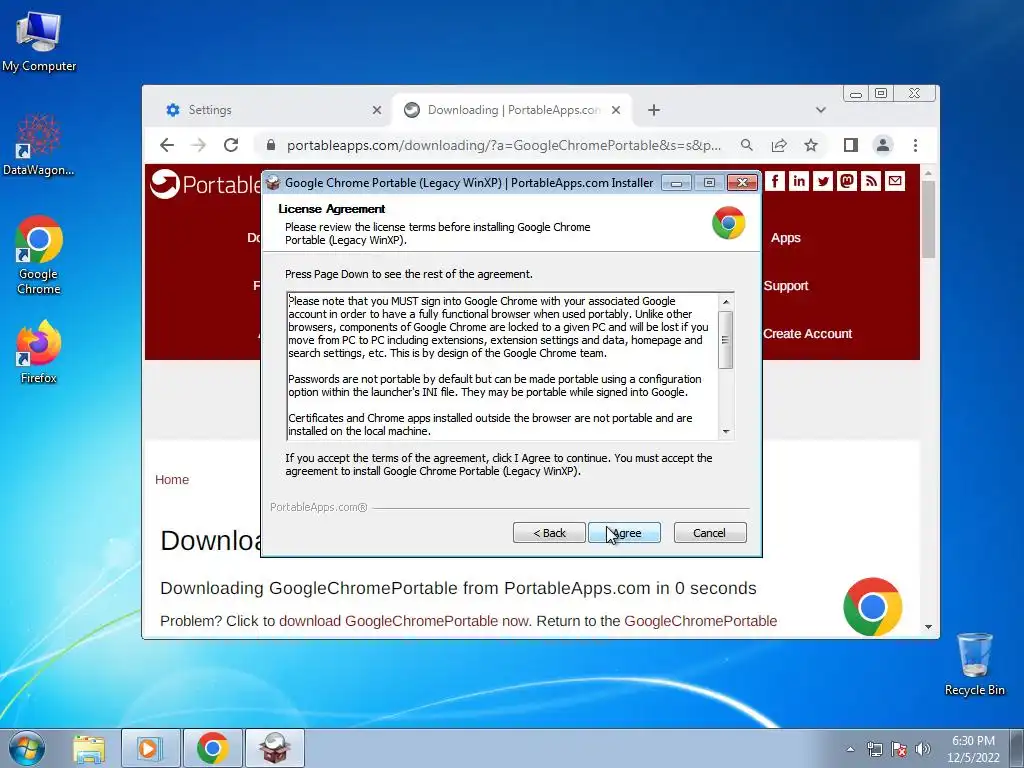Click the RSS feed icon
The height and width of the screenshot is (768, 1024).
click(871, 181)
